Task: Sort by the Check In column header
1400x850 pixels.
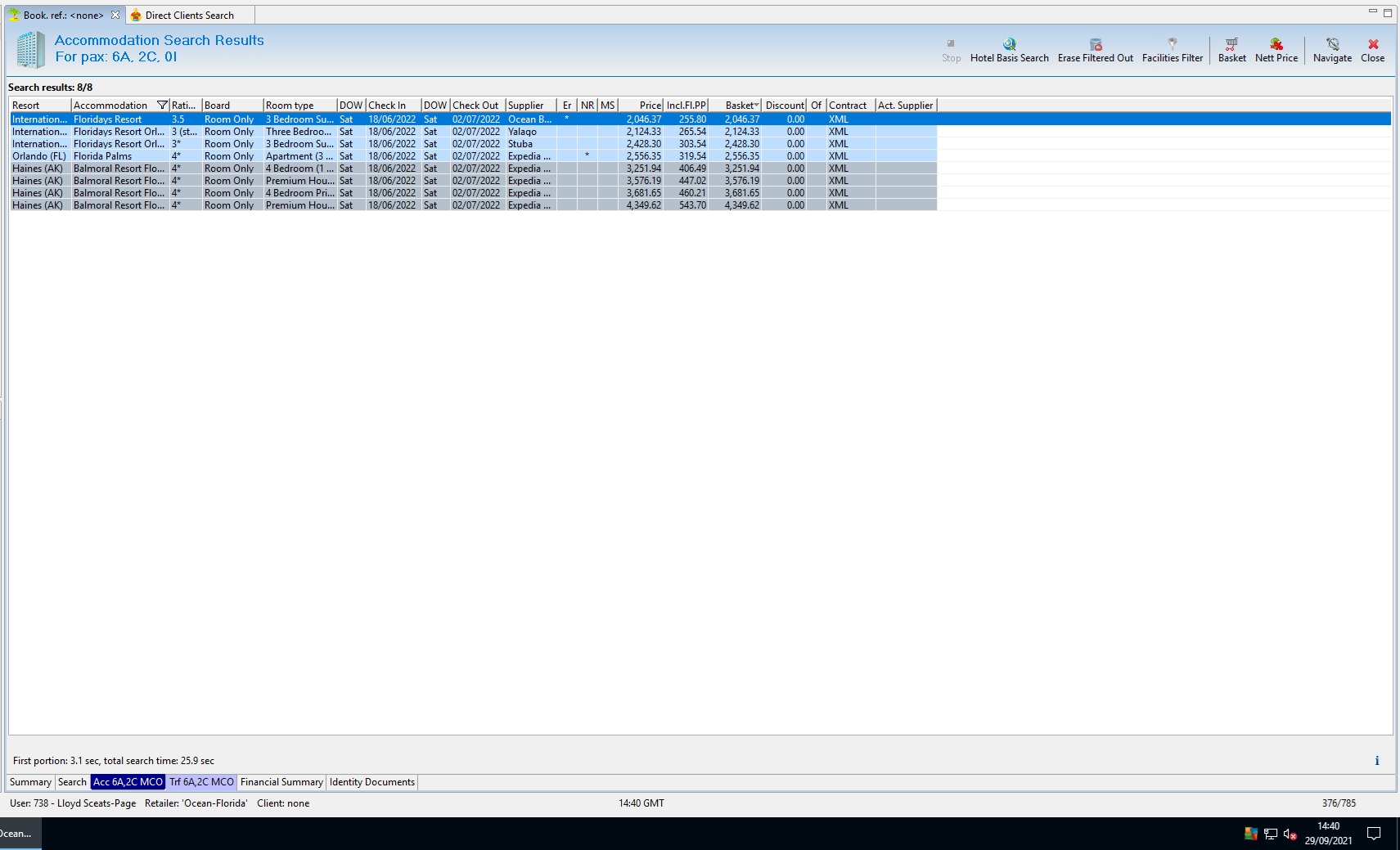Action: click(393, 106)
